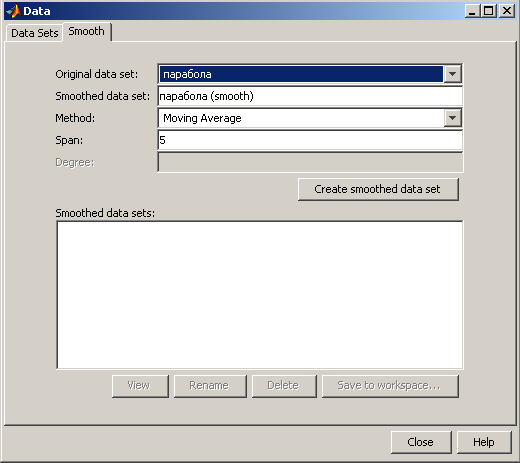Click the View button
This screenshot has height=463, width=520.
[x=140, y=386]
